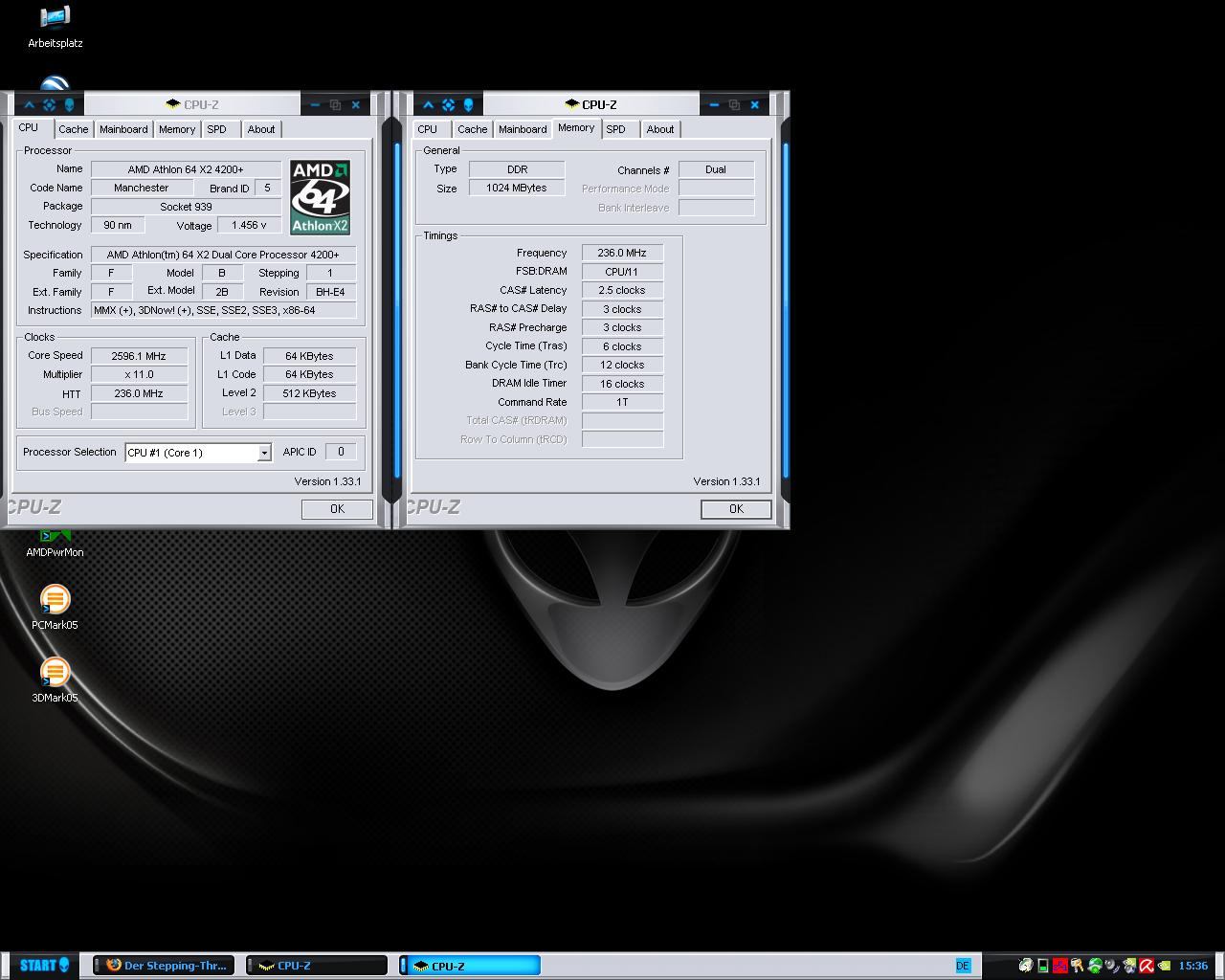Click the APIC ID field showing 0
1225x980 pixels.
coord(341,452)
